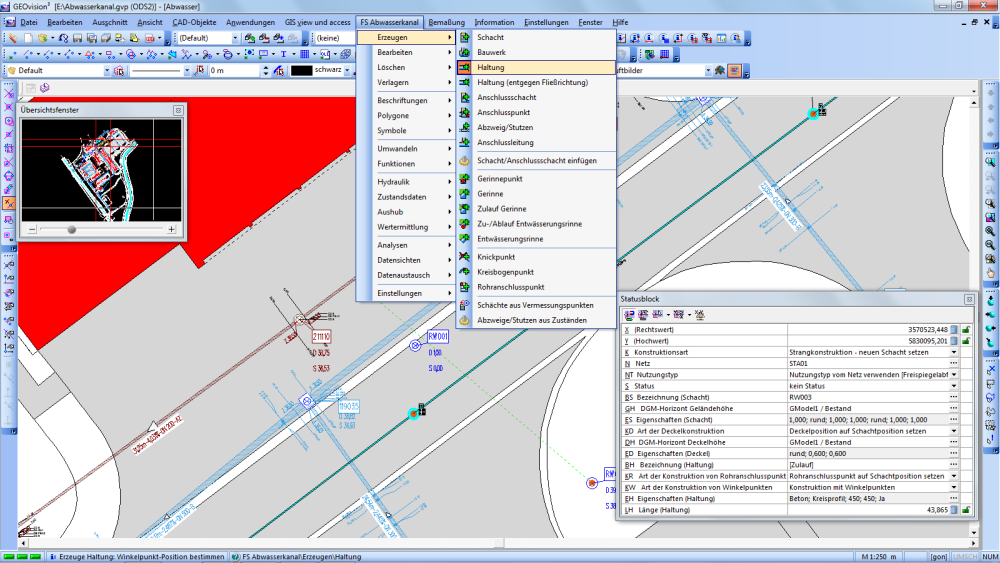Open the Status dropdown in Statusblock

(x=954, y=386)
